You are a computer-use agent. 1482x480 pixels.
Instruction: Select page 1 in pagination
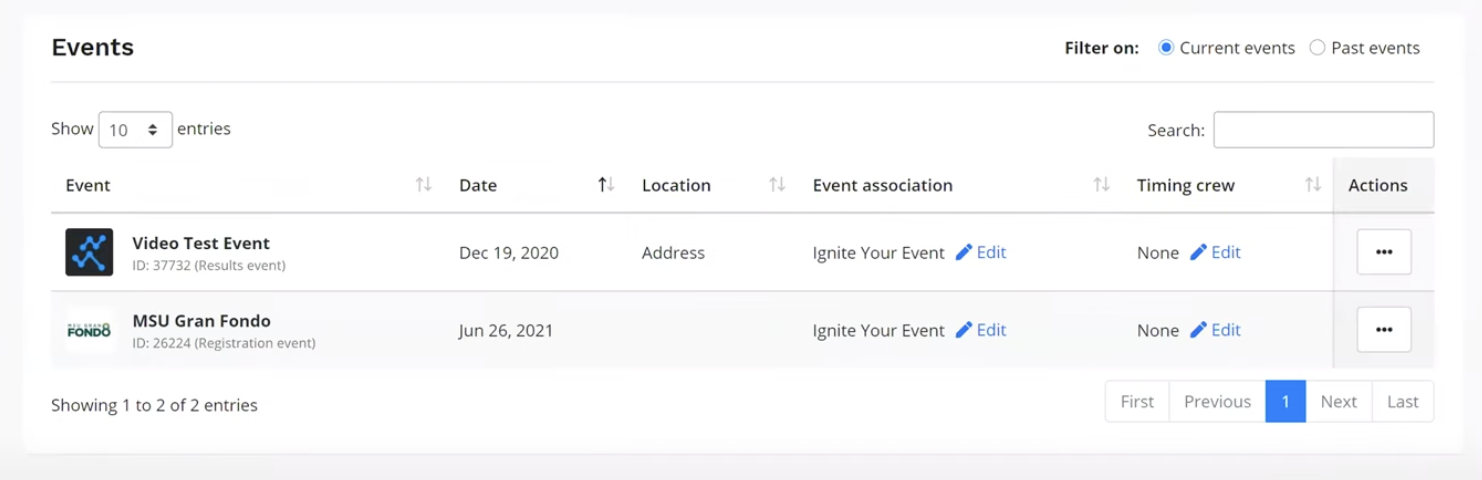point(1285,401)
